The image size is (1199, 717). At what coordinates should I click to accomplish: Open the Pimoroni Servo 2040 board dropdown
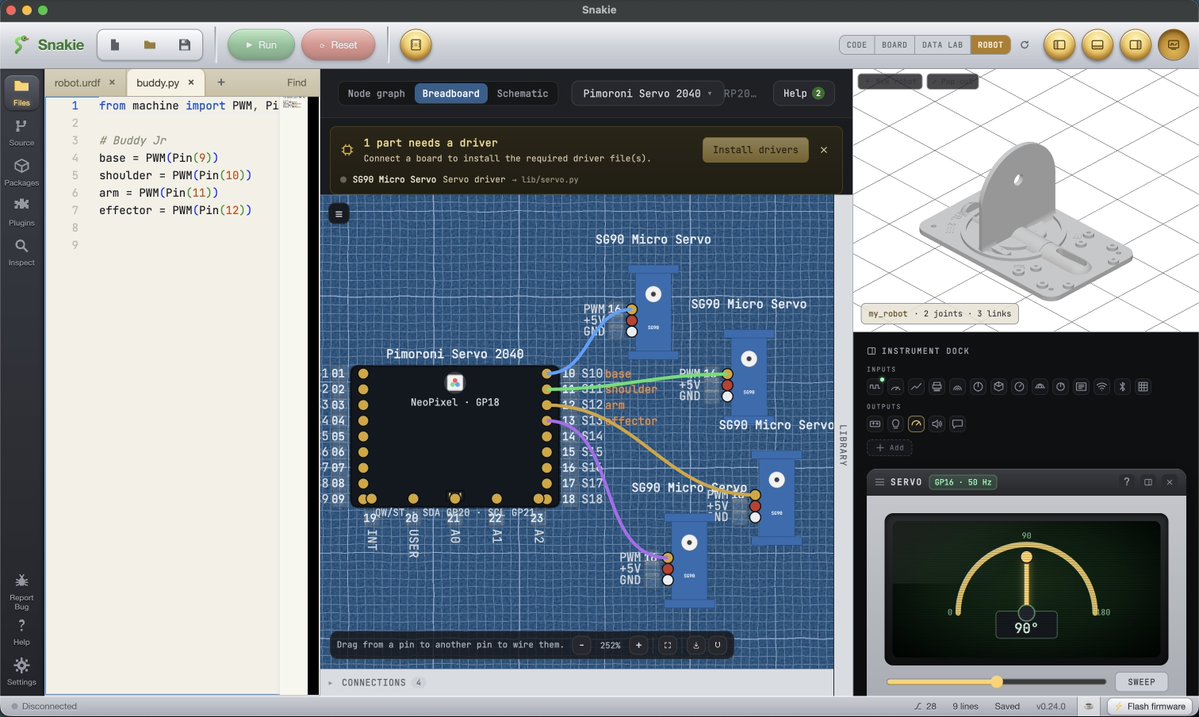pos(647,93)
